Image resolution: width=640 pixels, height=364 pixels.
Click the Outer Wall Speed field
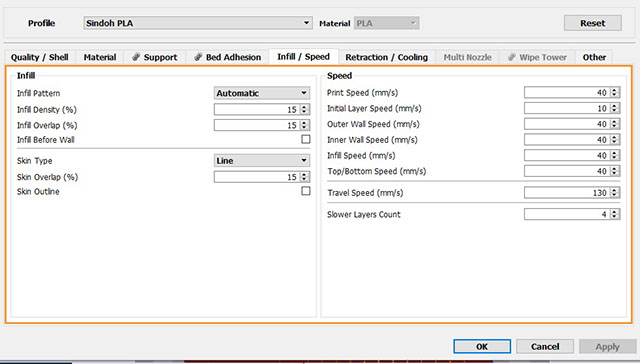[x=567, y=124]
